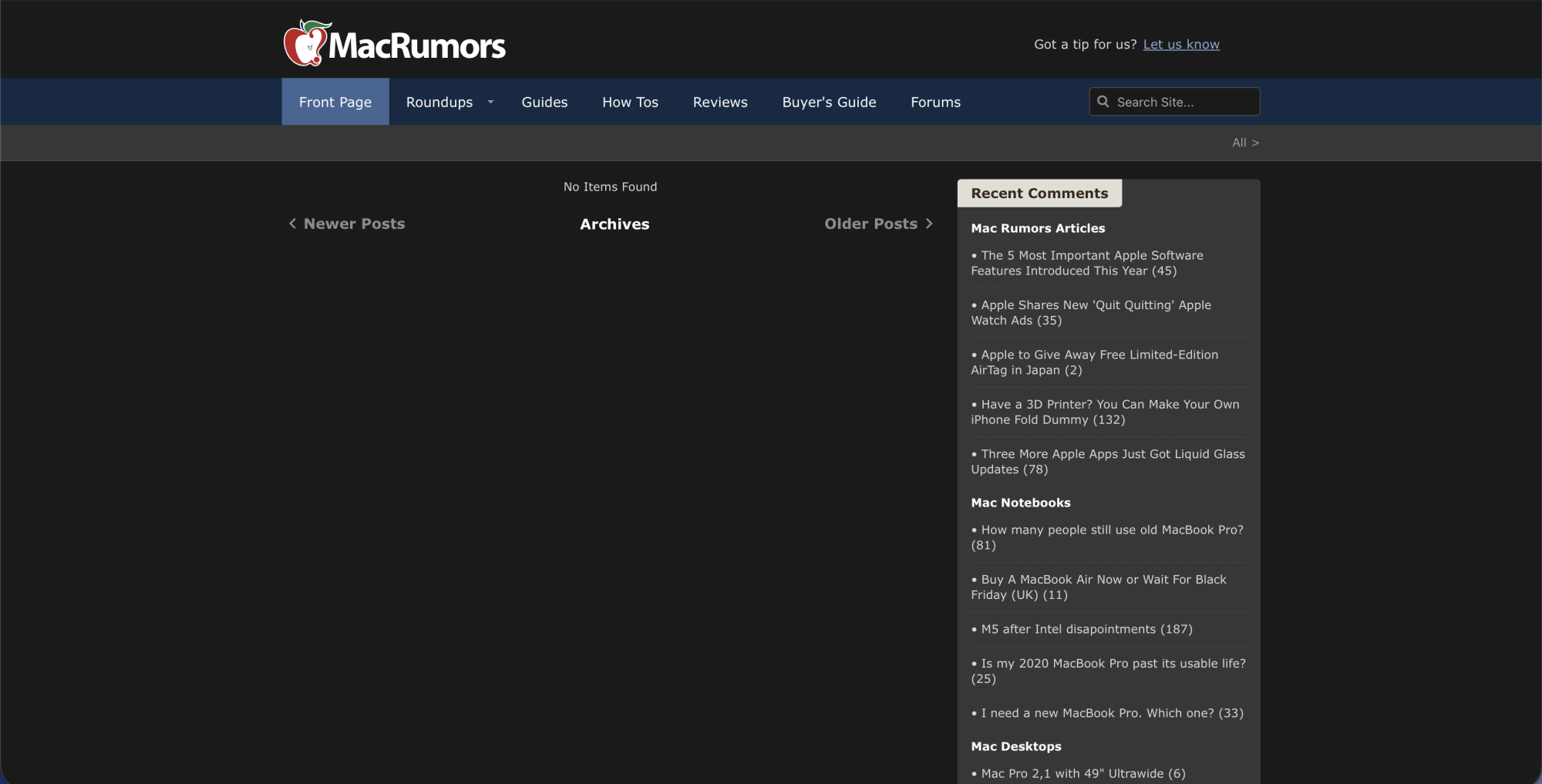Open 'I need a new MacBook Pro' thread
The height and width of the screenshot is (784, 1542).
[1107, 713]
